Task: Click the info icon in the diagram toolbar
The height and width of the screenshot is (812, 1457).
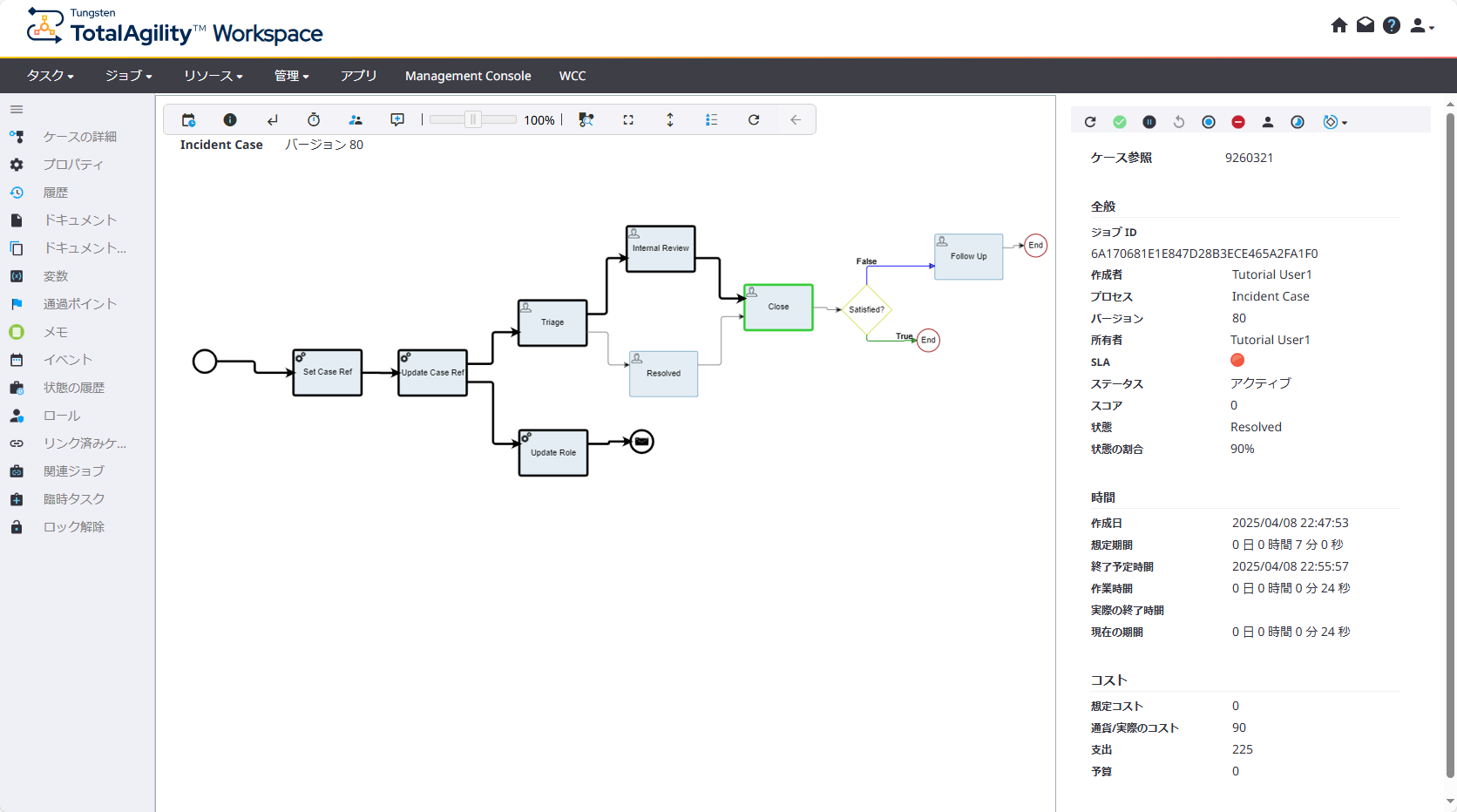Action: pos(230,120)
